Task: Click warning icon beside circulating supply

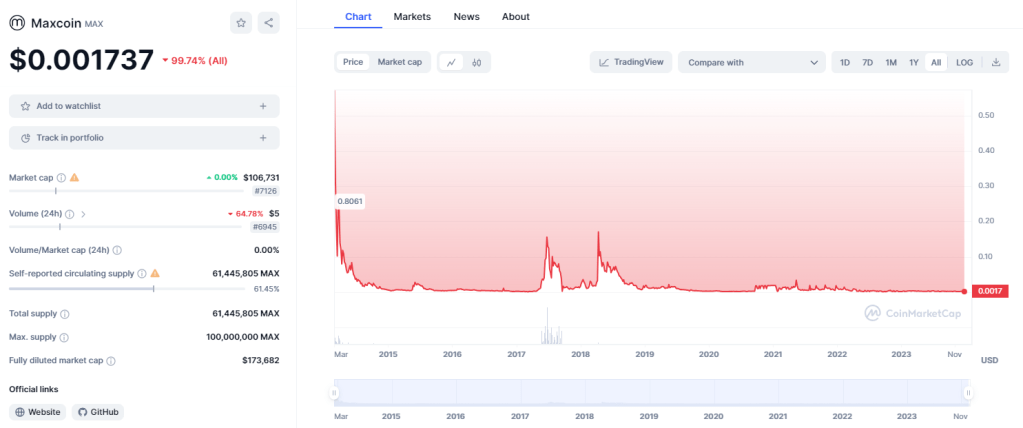Action: pyautogui.click(x=154, y=273)
